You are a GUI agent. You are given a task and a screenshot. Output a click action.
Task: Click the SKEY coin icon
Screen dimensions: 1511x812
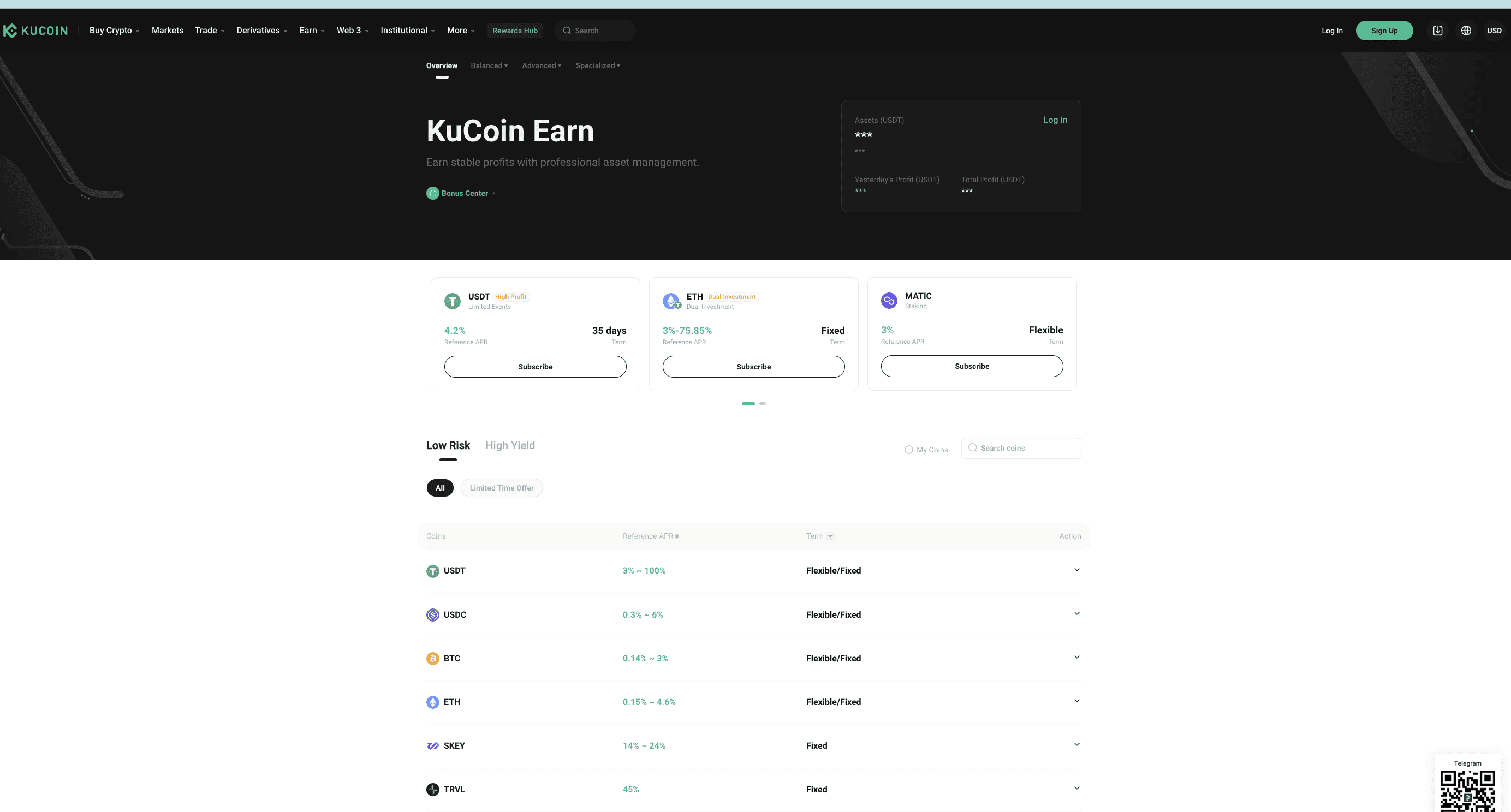tap(432, 746)
